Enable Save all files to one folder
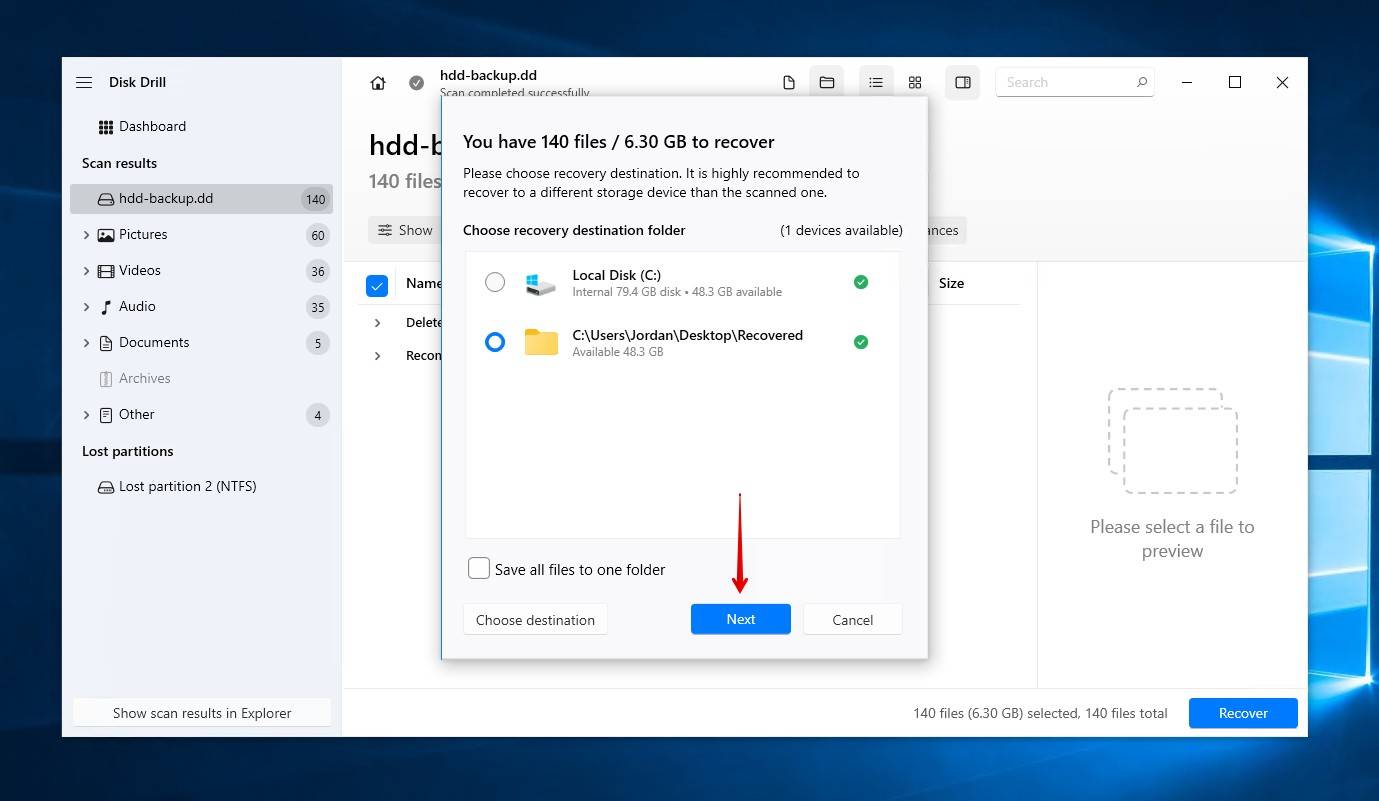This screenshot has height=801, width=1379. tap(479, 567)
